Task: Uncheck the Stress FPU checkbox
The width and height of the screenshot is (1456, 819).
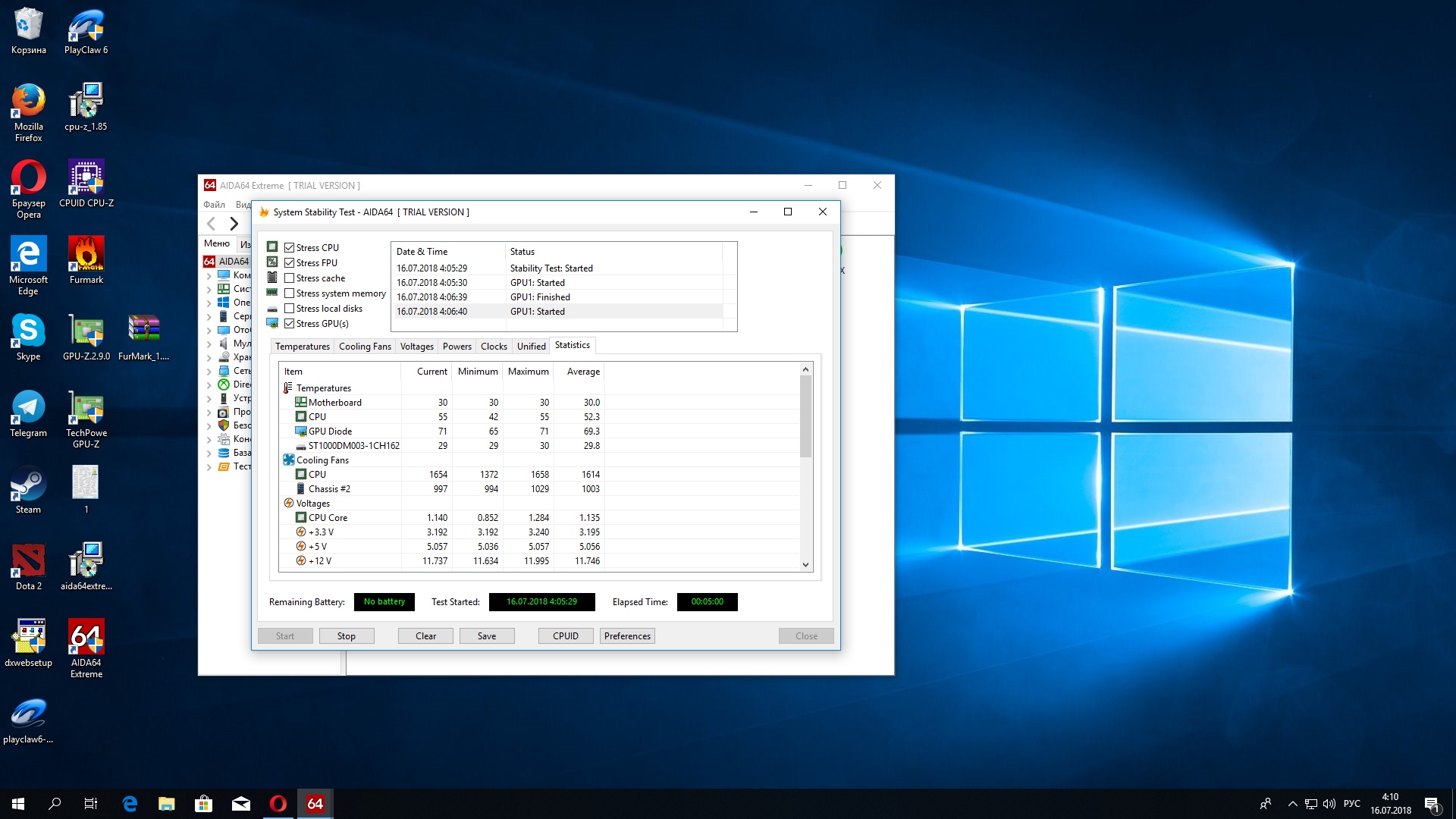Action: click(289, 263)
